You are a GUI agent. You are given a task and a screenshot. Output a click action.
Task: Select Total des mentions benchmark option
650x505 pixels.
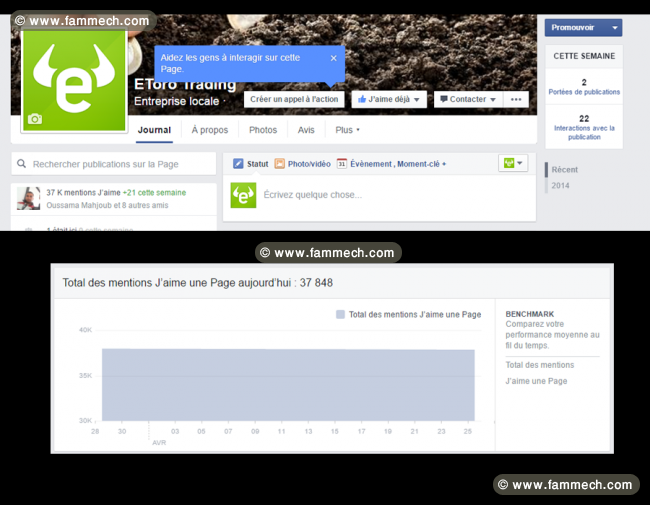(540, 365)
